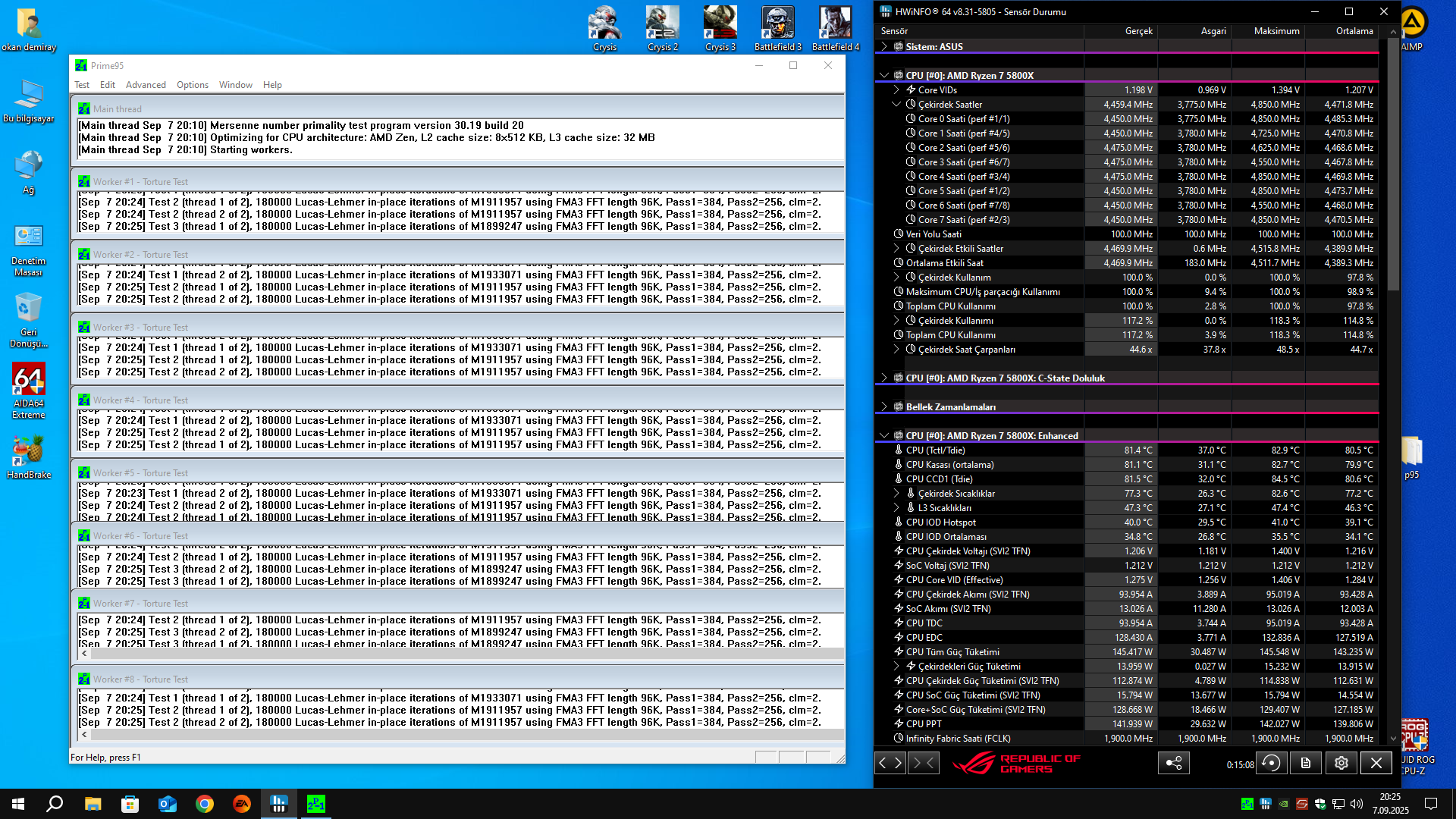
Task: Open Google Chrome from taskbar
Action: point(205,804)
